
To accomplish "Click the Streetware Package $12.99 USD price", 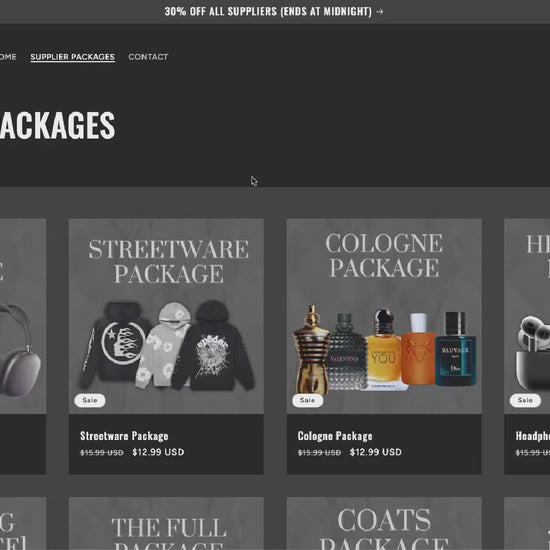I will click(x=158, y=452).
